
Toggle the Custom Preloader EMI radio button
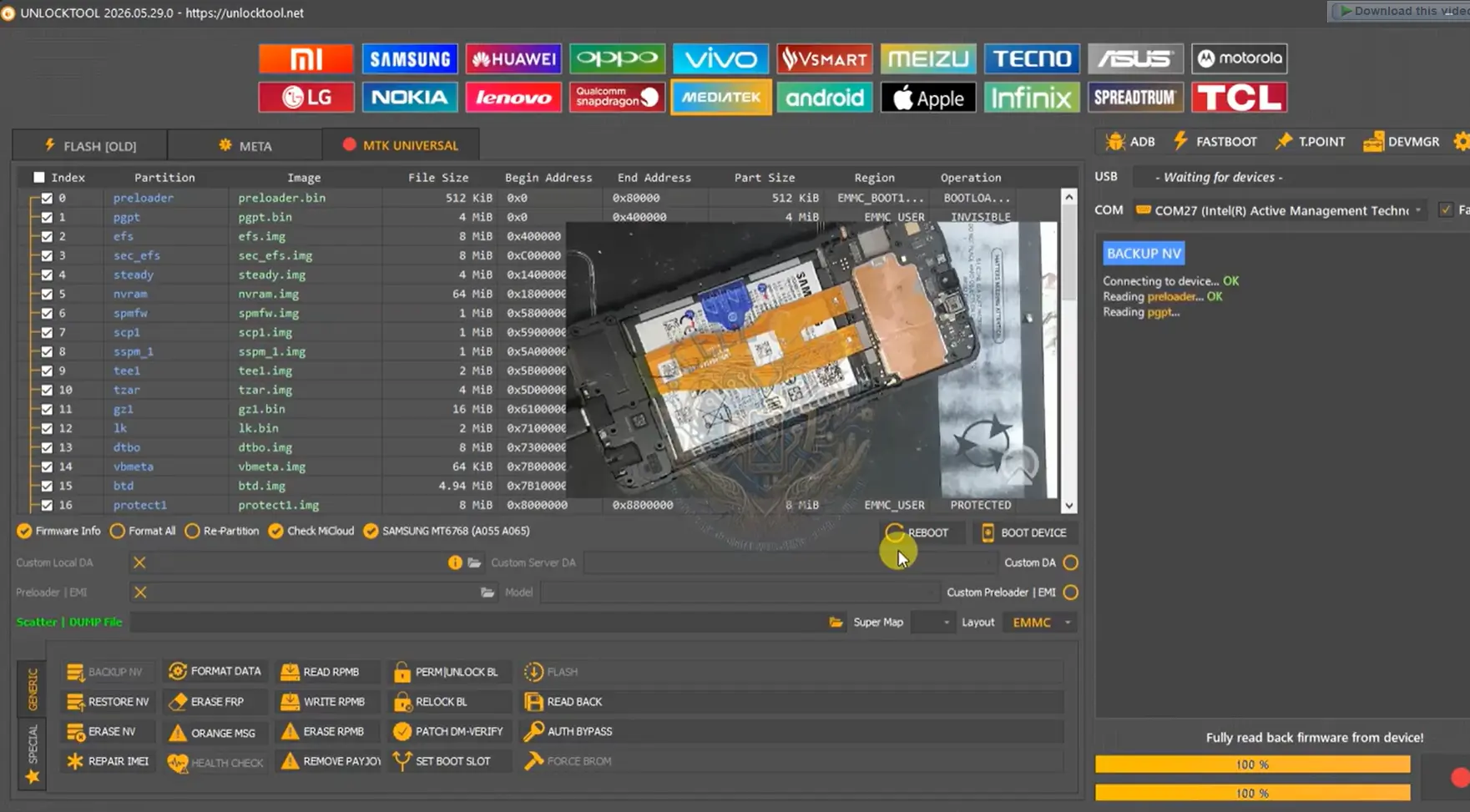click(x=1070, y=593)
